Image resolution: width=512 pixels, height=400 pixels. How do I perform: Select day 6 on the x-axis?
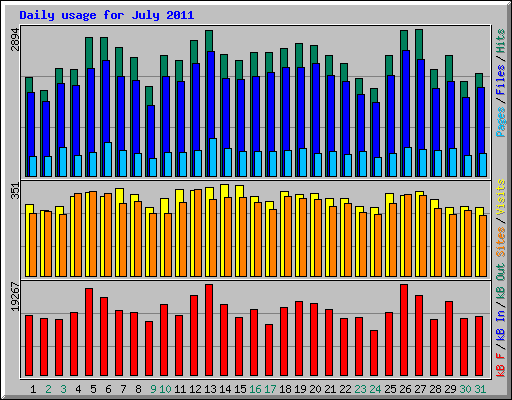pos(108,389)
